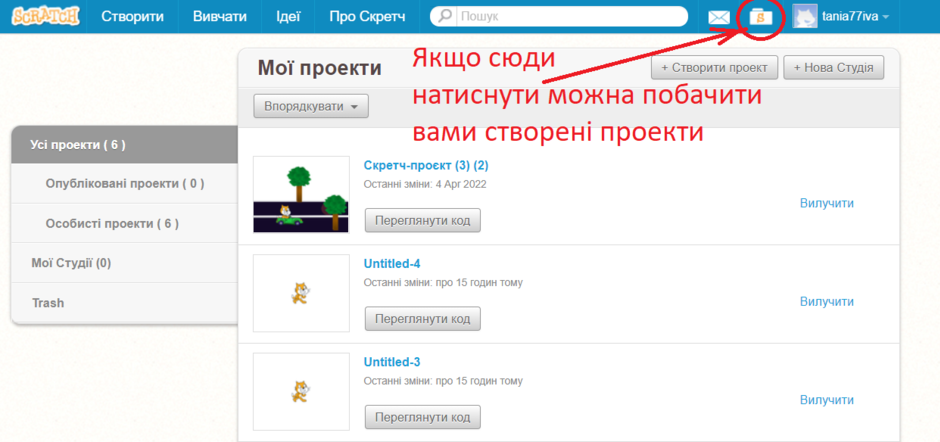
Task: Select Особисті проекти ( 6 ) tab
Action: [125, 223]
